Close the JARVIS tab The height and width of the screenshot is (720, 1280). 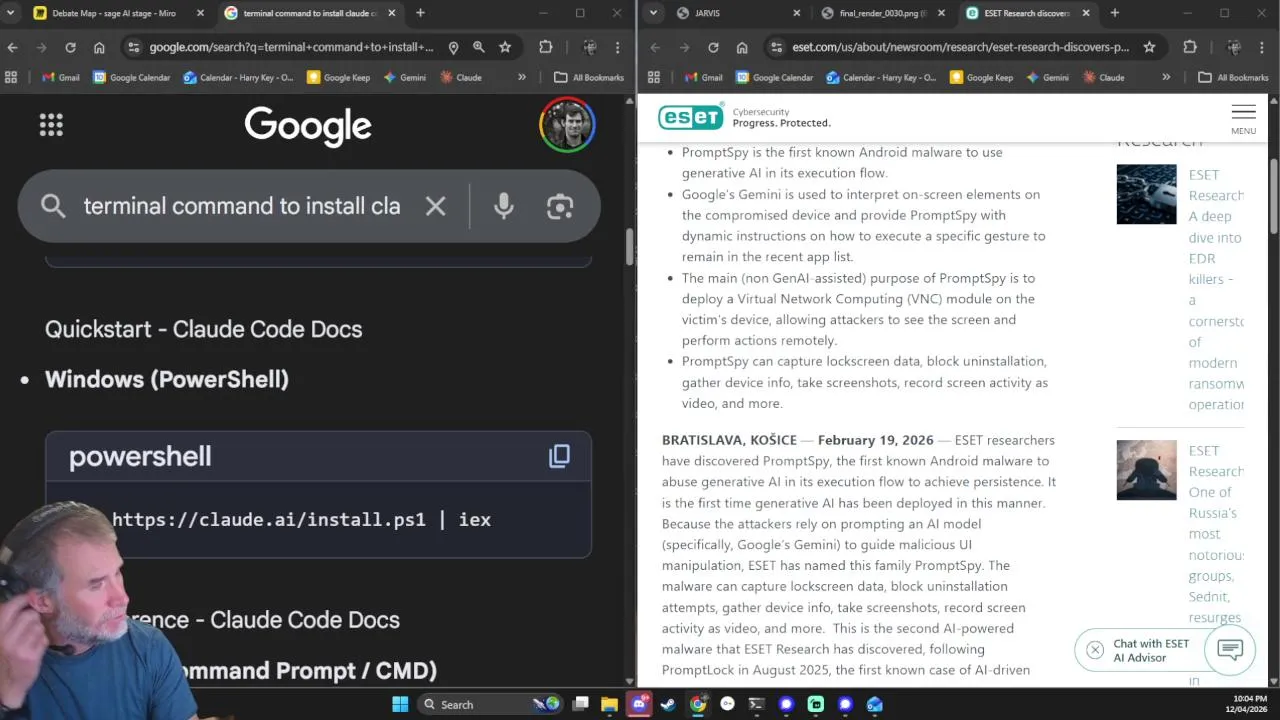pyautogui.click(x=797, y=13)
